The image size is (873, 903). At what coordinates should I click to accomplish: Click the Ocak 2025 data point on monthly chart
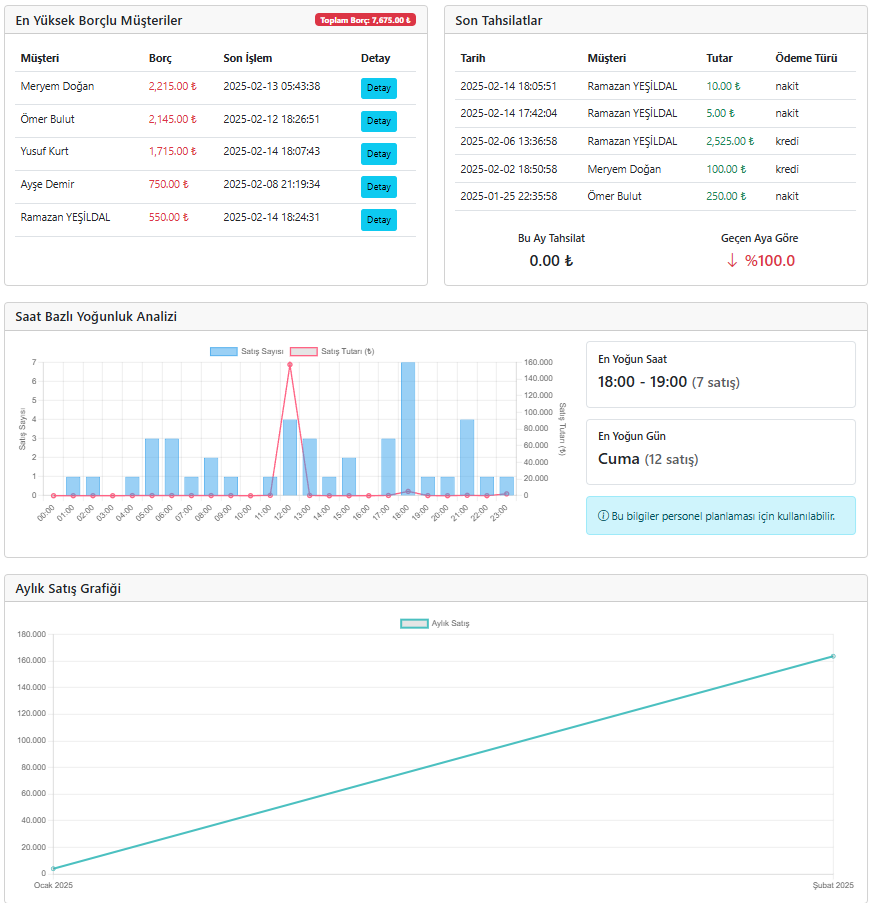pos(53,868)
